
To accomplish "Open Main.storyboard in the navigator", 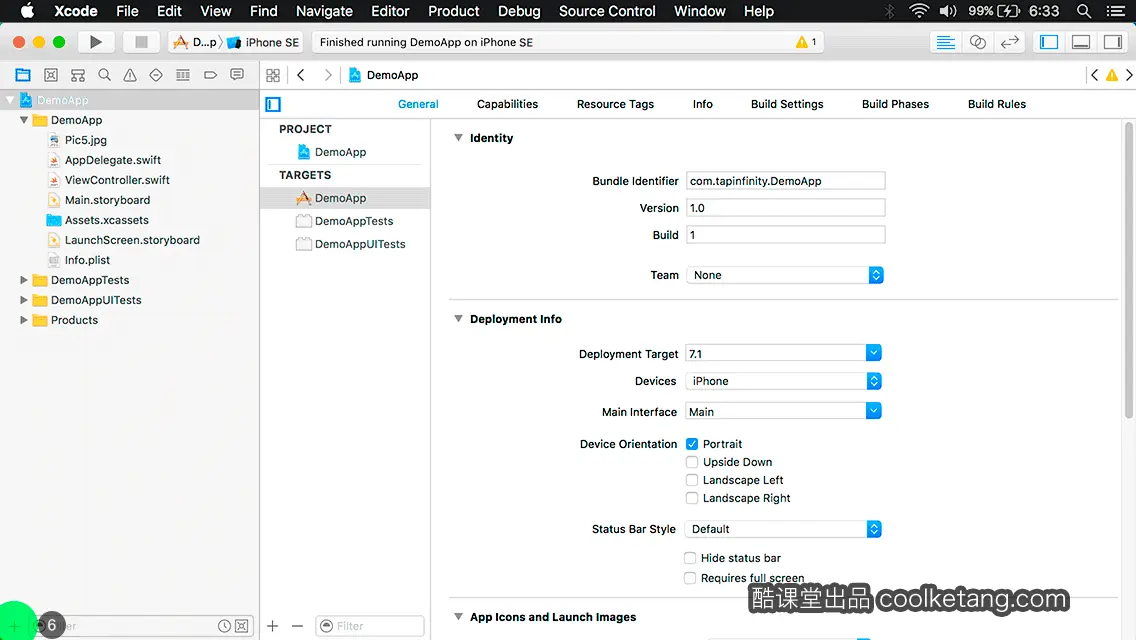I will click(x=107, y=200).
